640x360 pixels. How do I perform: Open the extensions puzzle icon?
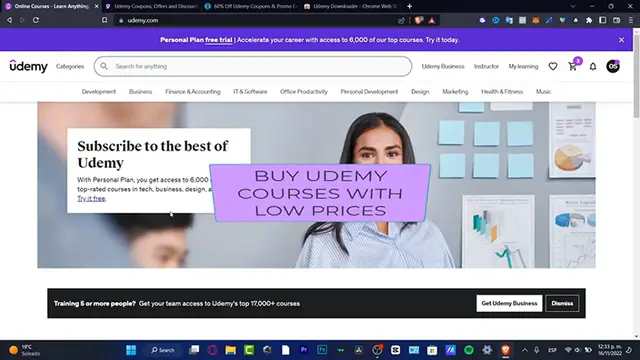pos(589,20)
